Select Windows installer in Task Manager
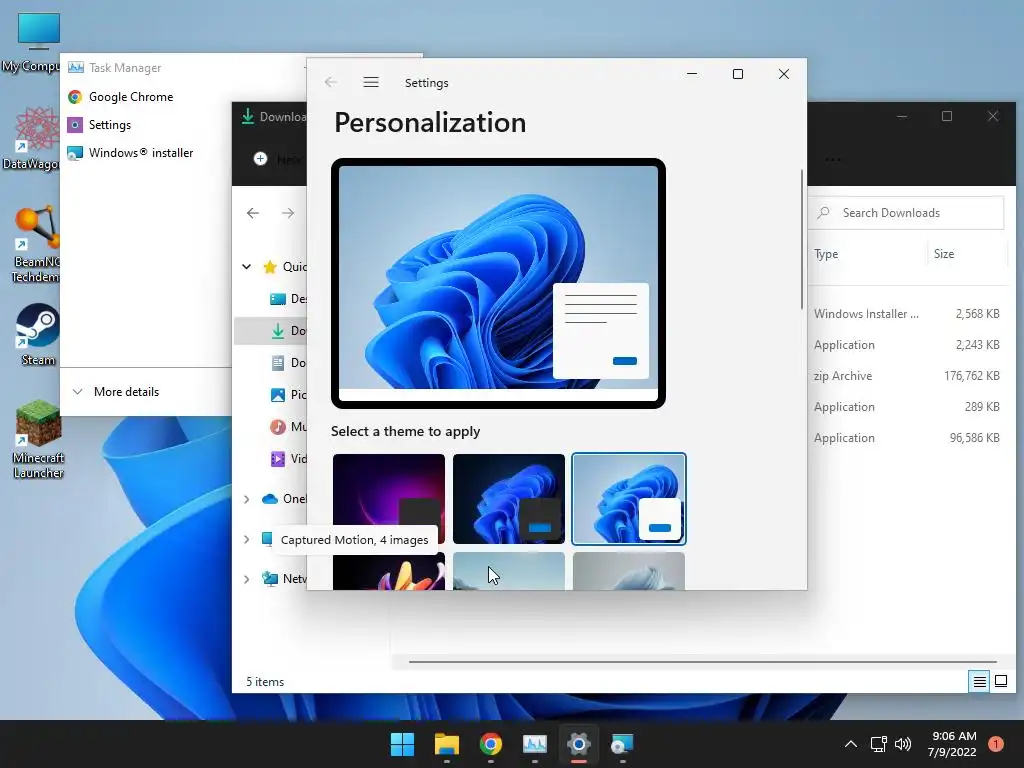Image resolution: width=1024 pixels, height=768 pixels. tap(140, 153)
